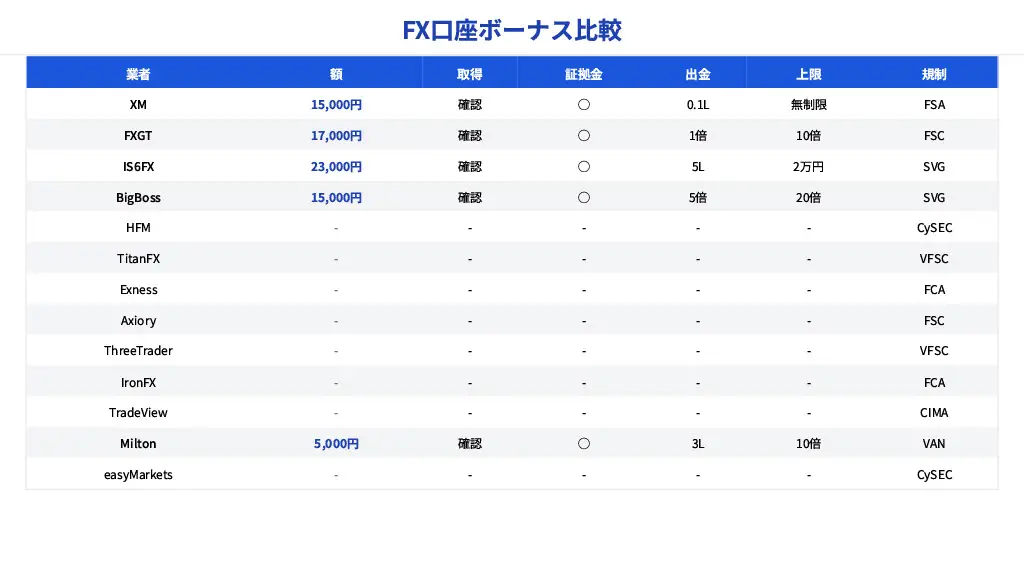Select the 無制限 limit cell for XM

click(808, 105)
